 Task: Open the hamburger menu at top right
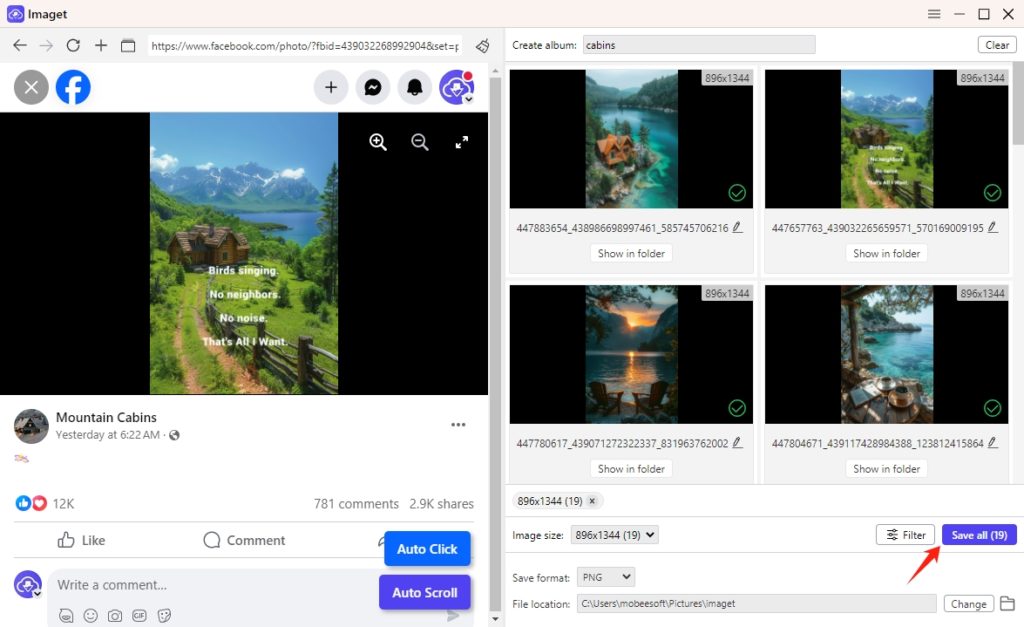click(934, 13)
